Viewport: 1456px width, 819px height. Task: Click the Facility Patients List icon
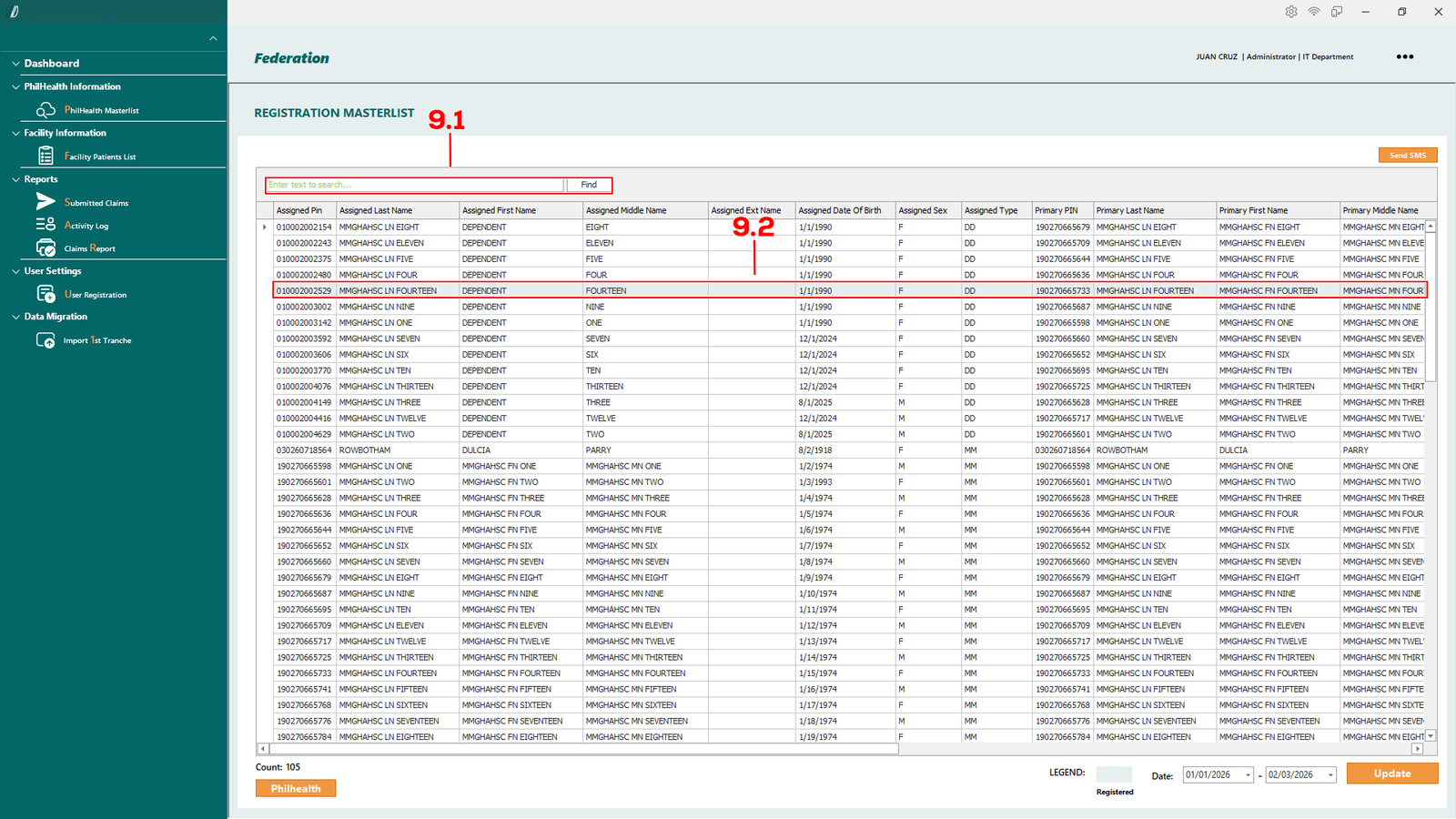tap(45, 157)
